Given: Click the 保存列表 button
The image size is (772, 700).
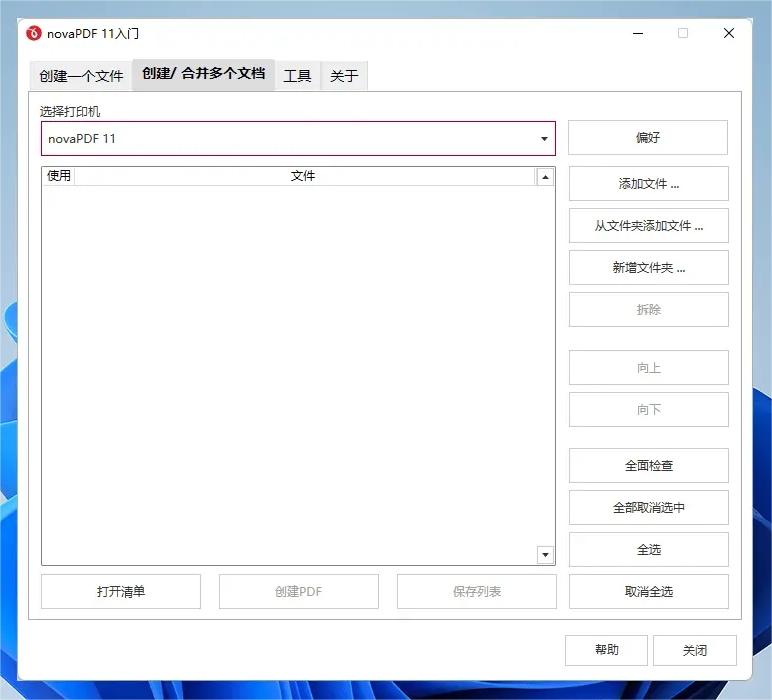Looking at the screenshot, I should click(x=477, y=591).
